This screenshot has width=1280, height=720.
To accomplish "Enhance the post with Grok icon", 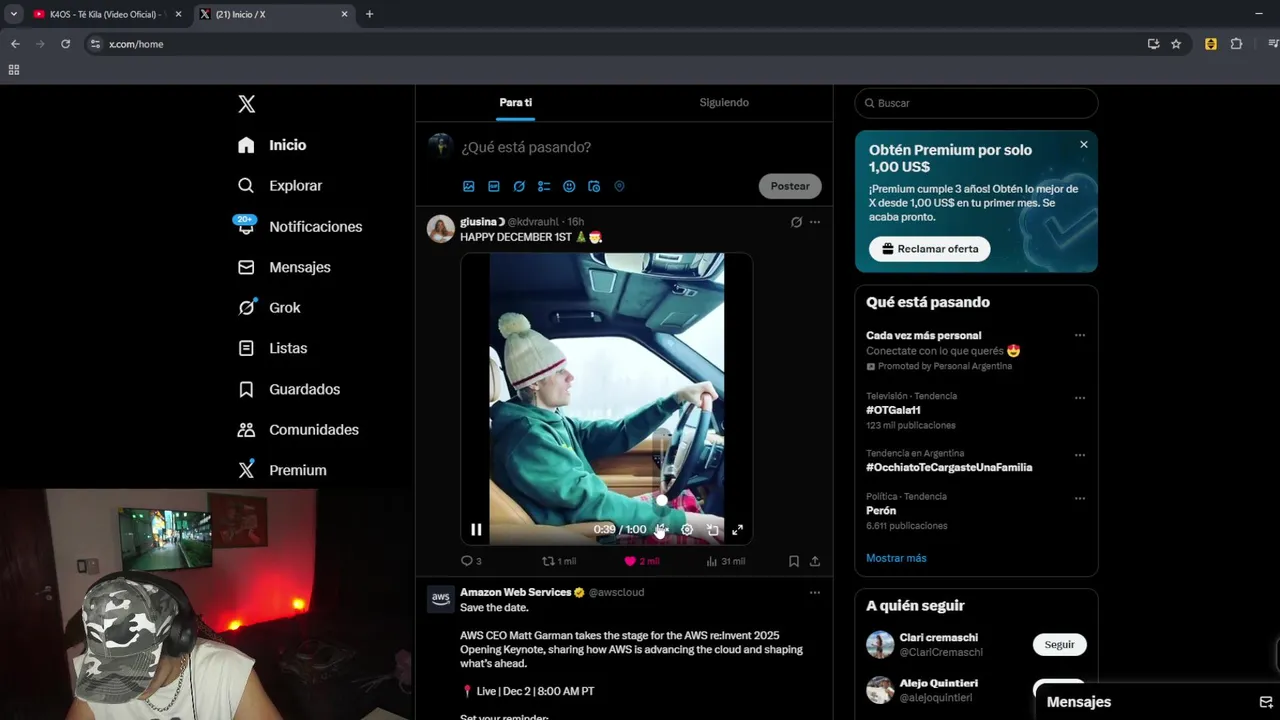I will (x=519, y=186).
